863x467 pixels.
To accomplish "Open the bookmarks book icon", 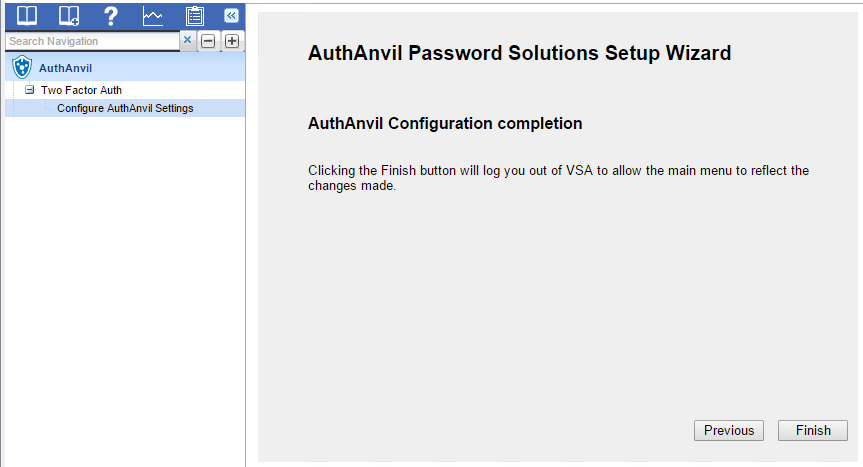I will (27, 15).
